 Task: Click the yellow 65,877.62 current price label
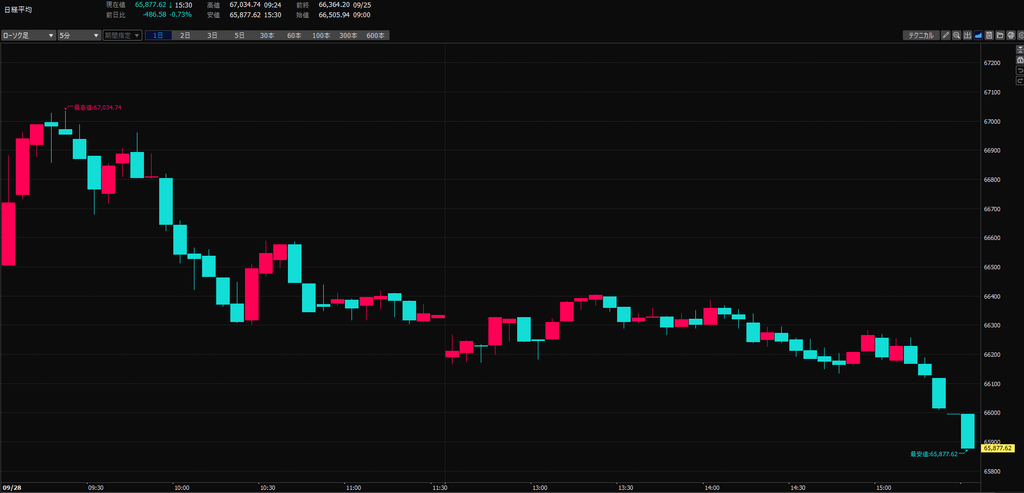click(997, 448)
